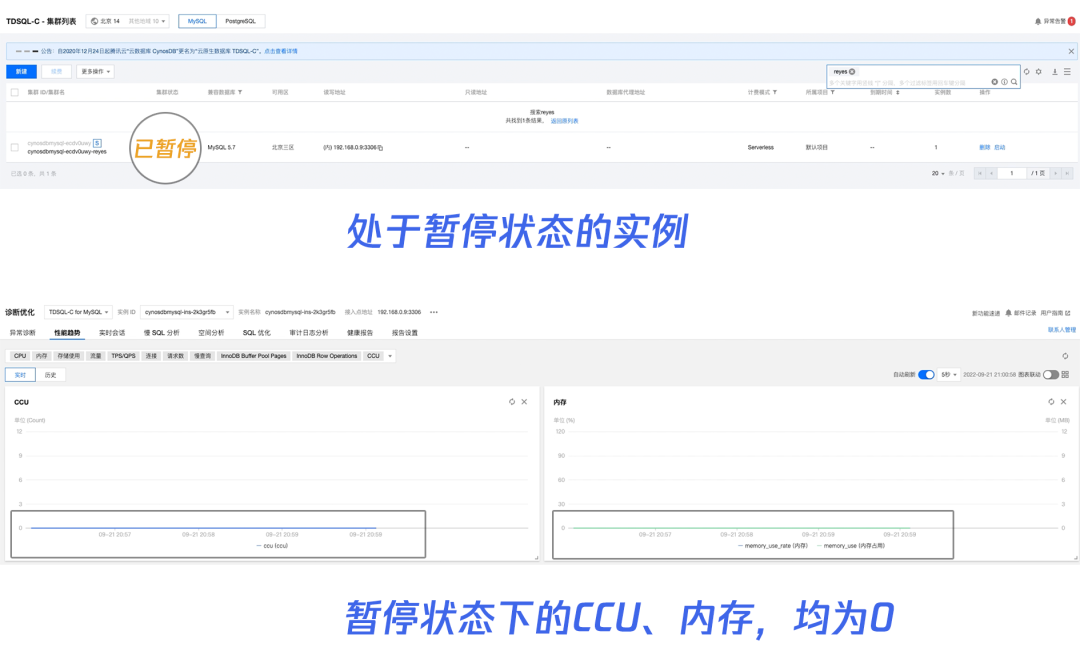Go to the first page of results
The image size is (1080, 659).
pyautogui.click(x=980, y=174)
